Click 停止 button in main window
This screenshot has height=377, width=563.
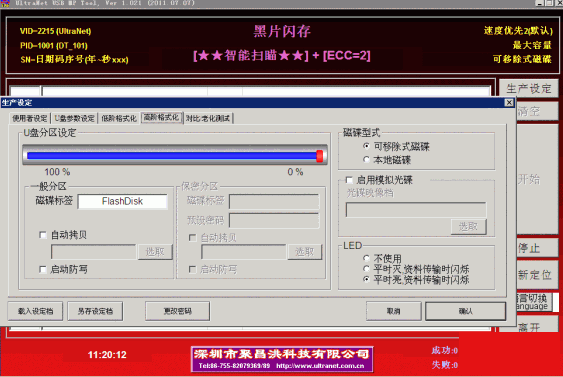pos(537,248)
